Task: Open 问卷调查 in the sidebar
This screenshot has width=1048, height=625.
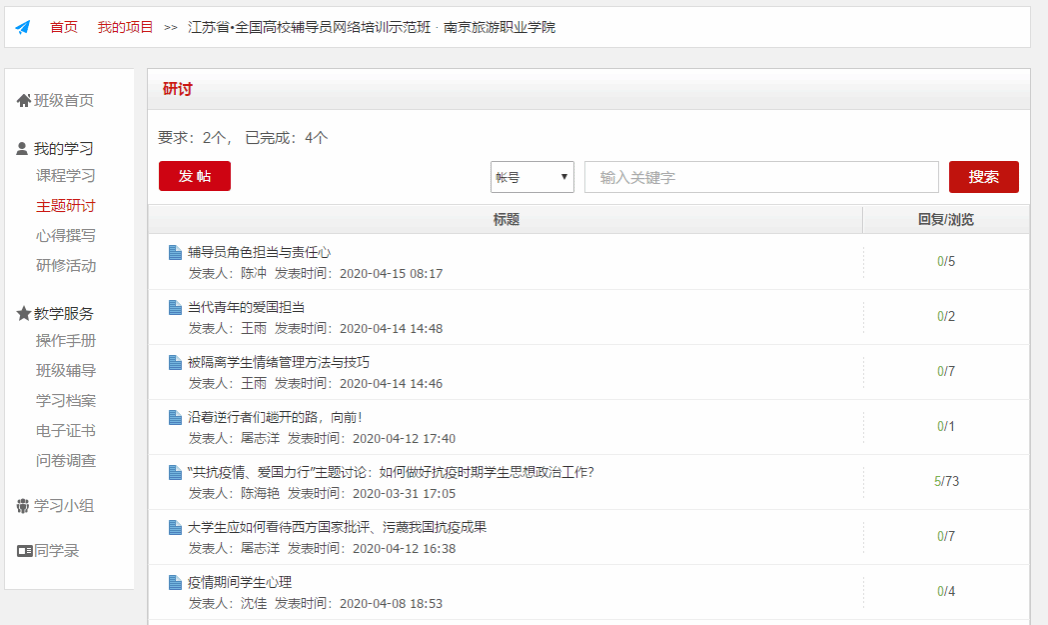Action: tap(66, 461)
